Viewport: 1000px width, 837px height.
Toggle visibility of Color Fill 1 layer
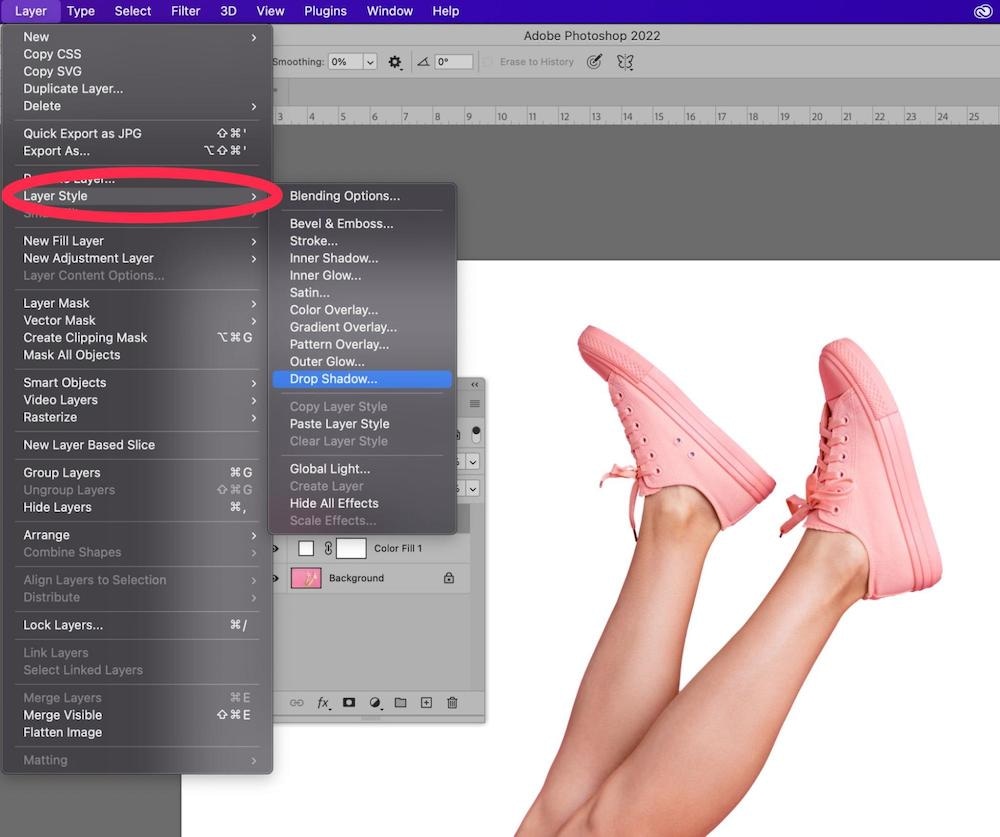(x=275, y=549)
